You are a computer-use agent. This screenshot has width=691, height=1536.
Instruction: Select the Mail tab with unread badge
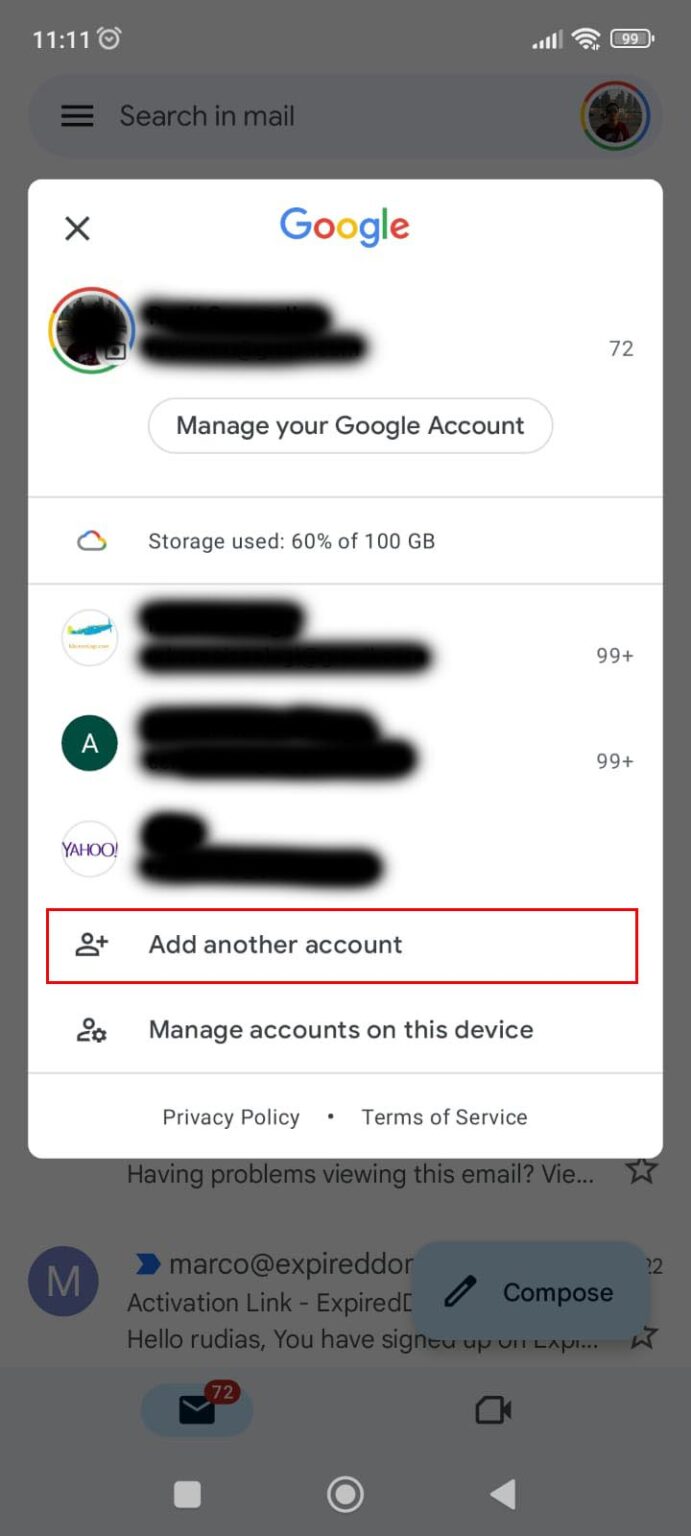[x=196, y=1410]
